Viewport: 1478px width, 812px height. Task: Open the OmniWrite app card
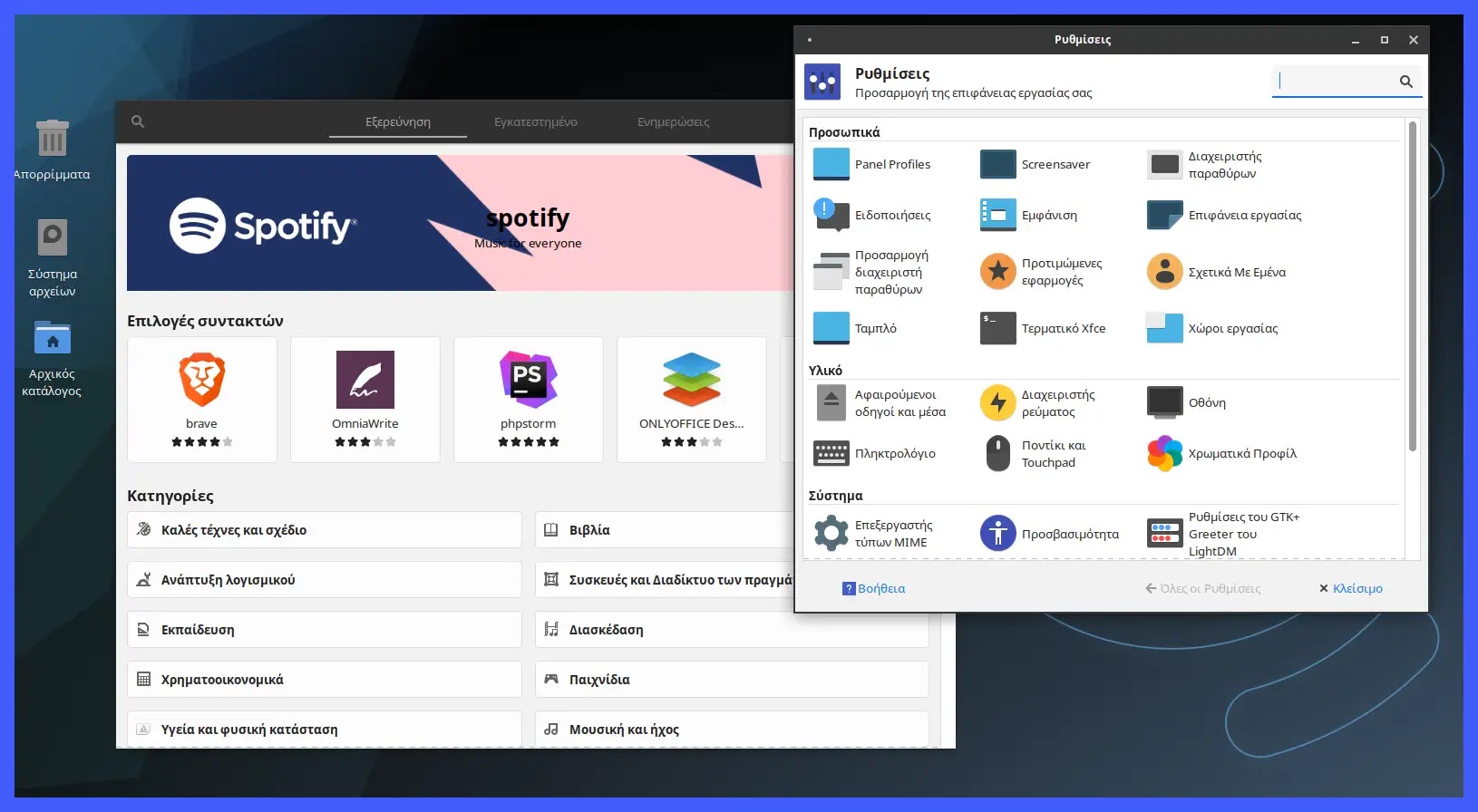(365, 400)
